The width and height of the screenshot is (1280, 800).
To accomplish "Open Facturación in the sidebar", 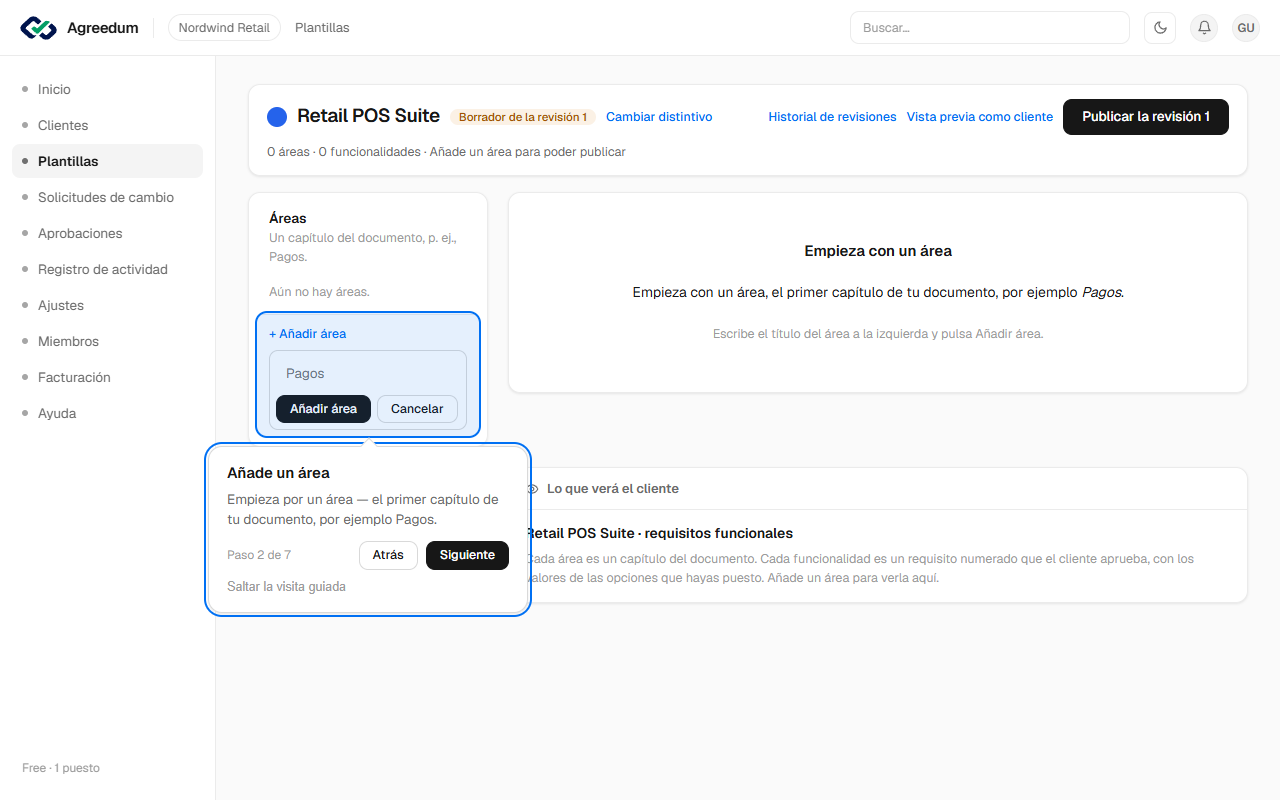I will coord(107,377).
